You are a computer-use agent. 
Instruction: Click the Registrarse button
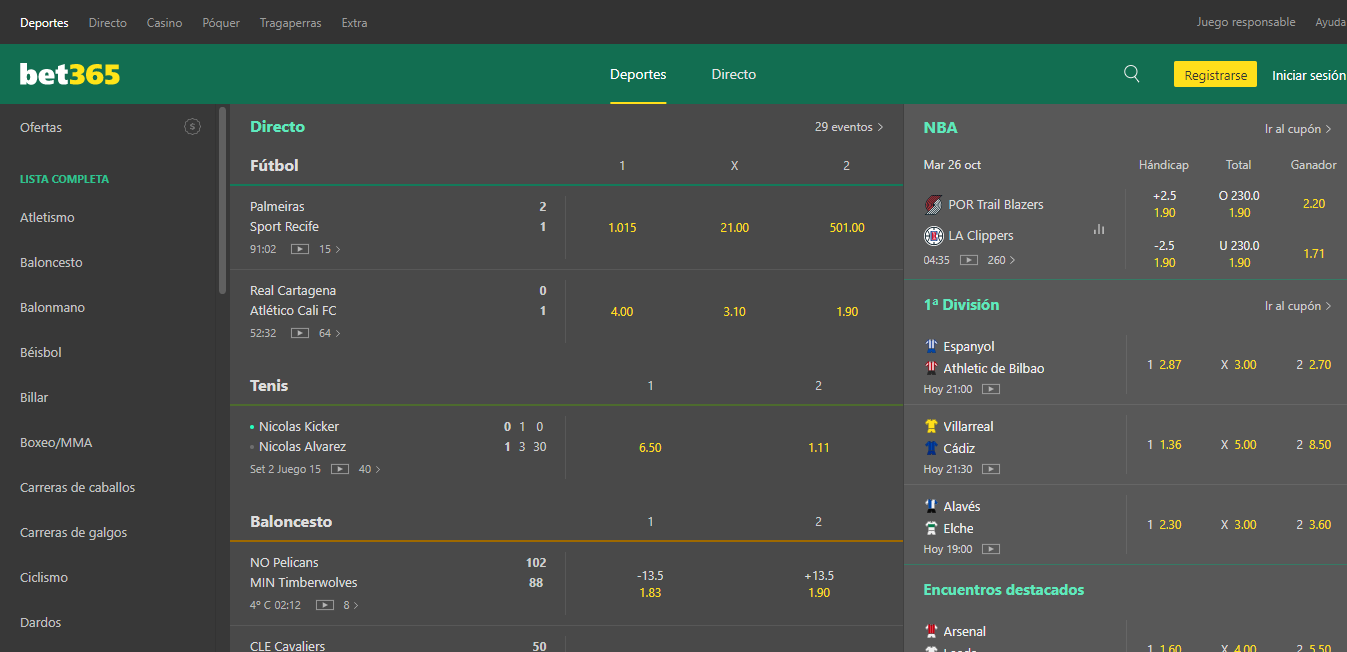pos(1215,75)
